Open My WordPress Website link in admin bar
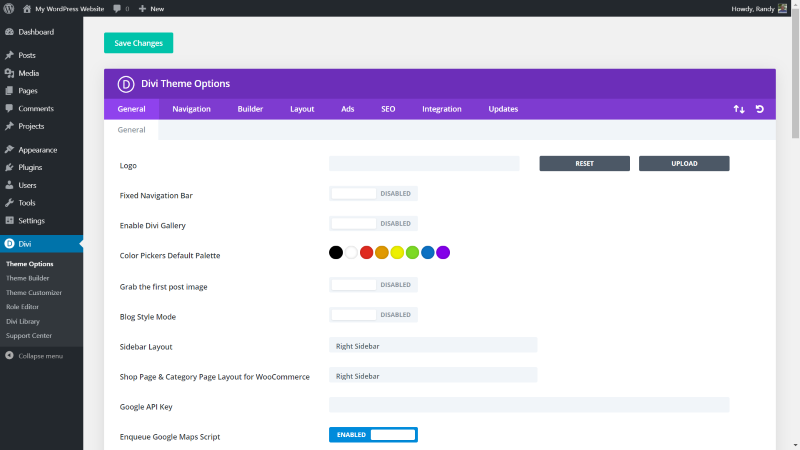The height and width of the screenshot is (450, 800). pos(69,9)
